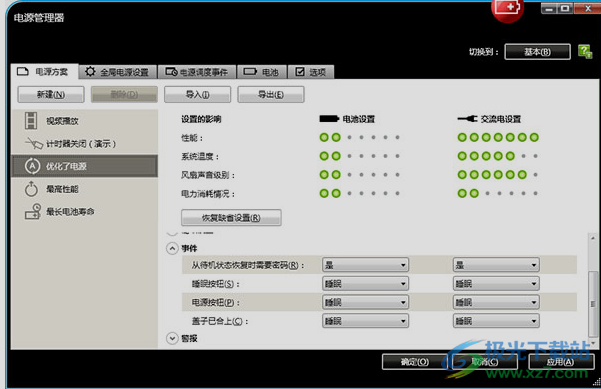Screen dimensions: 601x389
Task: Open the 选项 tab
Action: click(x=311, y=72)
